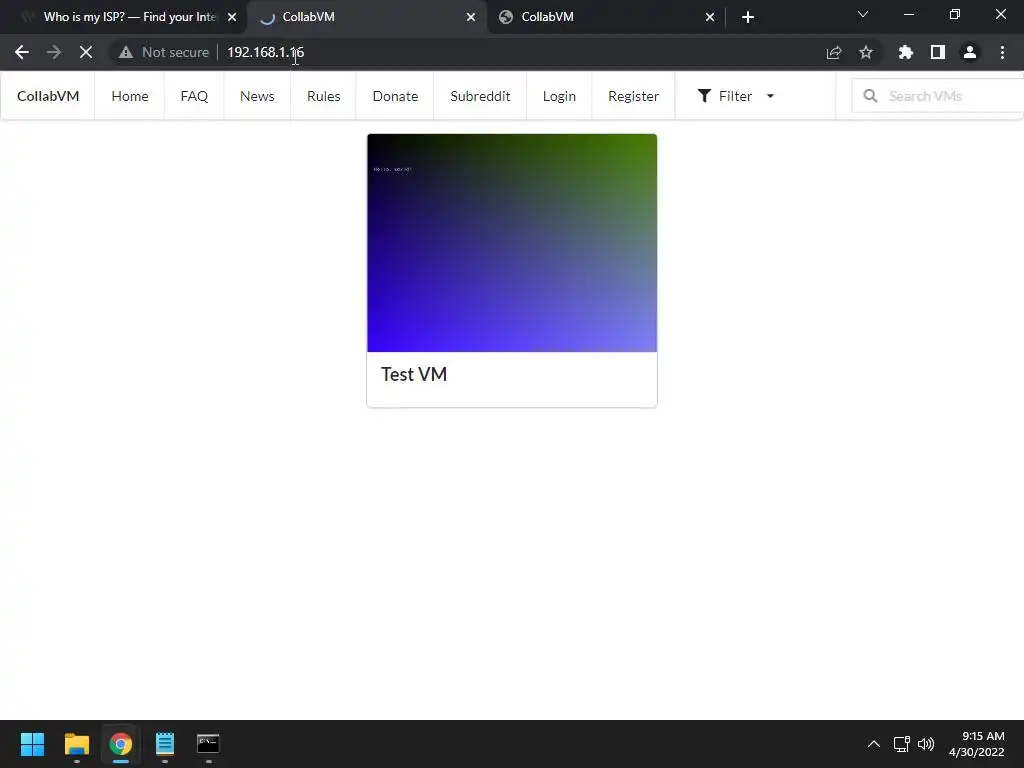Open the Chrome profile avatar
Image resolution: width=1024 pixels, height=768 pixels.
pyautogui.click(x=970, y=52)
